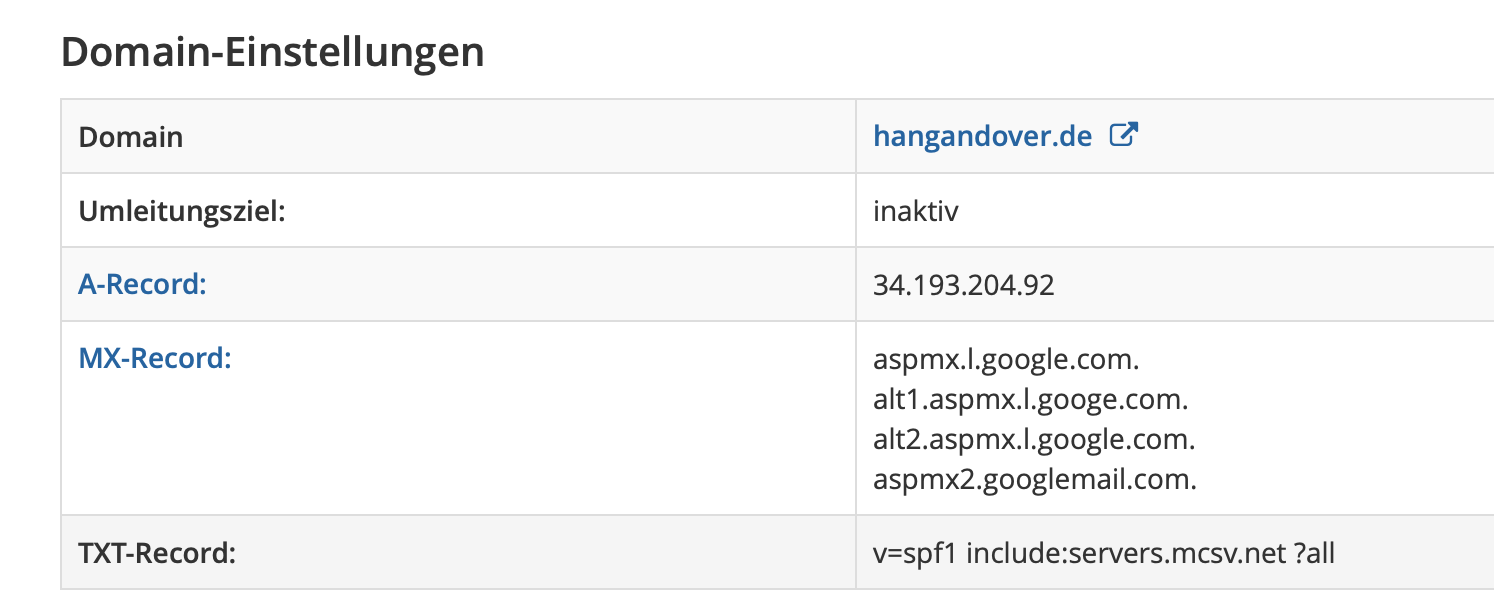Click the Domain row label

[130, 136]
